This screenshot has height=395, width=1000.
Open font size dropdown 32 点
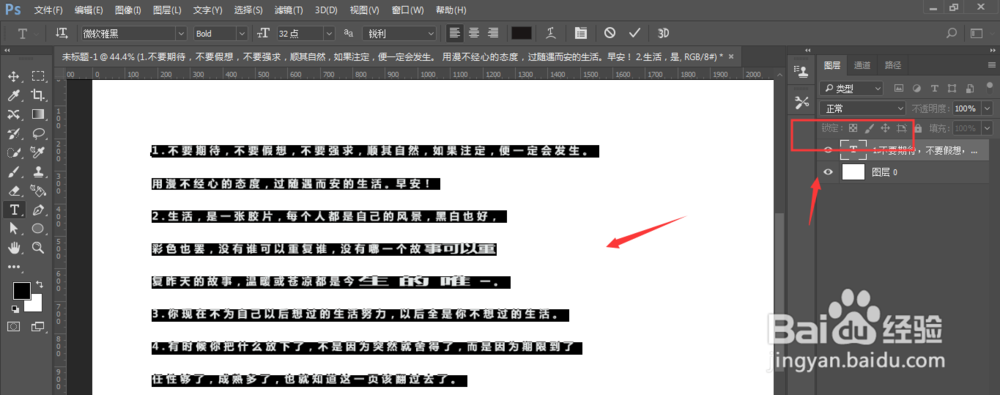point(305,33)
